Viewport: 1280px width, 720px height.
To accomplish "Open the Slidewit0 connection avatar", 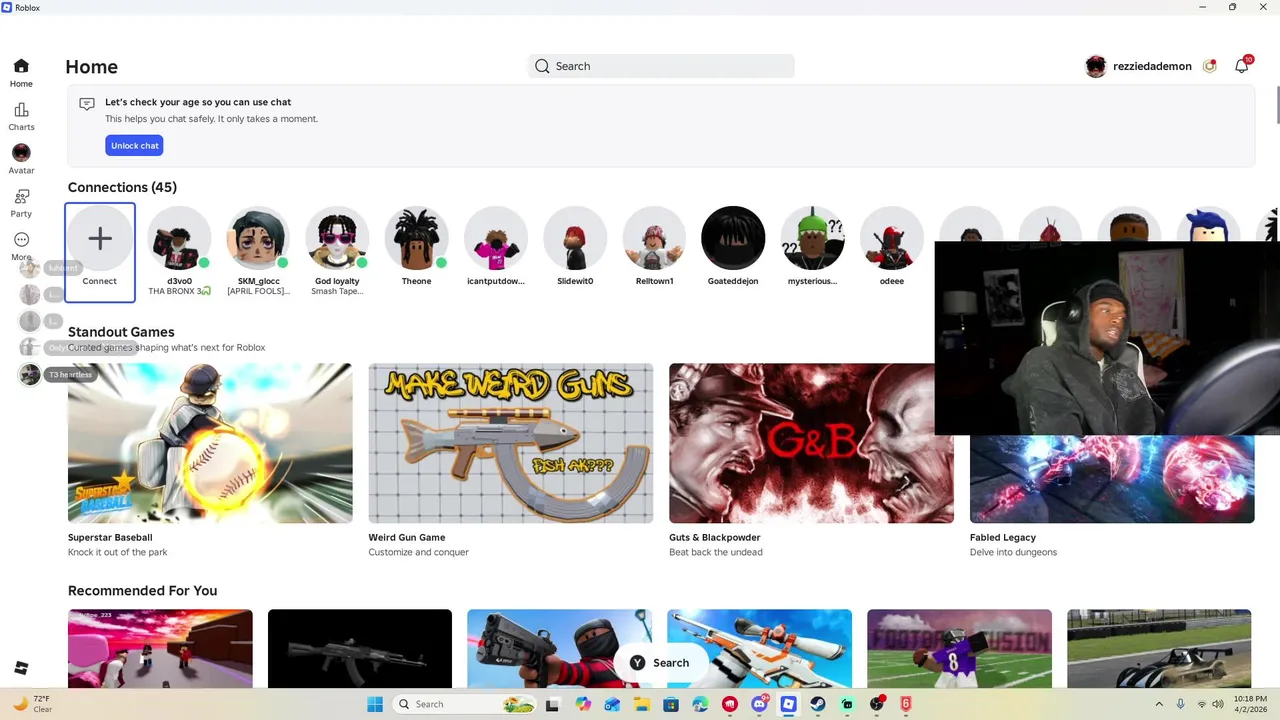I will (575, 238).
